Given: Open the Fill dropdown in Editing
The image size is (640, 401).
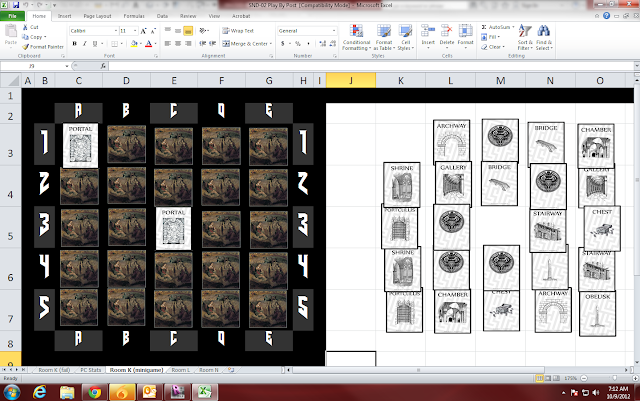Looking at the screenshot, I should 489,37.
